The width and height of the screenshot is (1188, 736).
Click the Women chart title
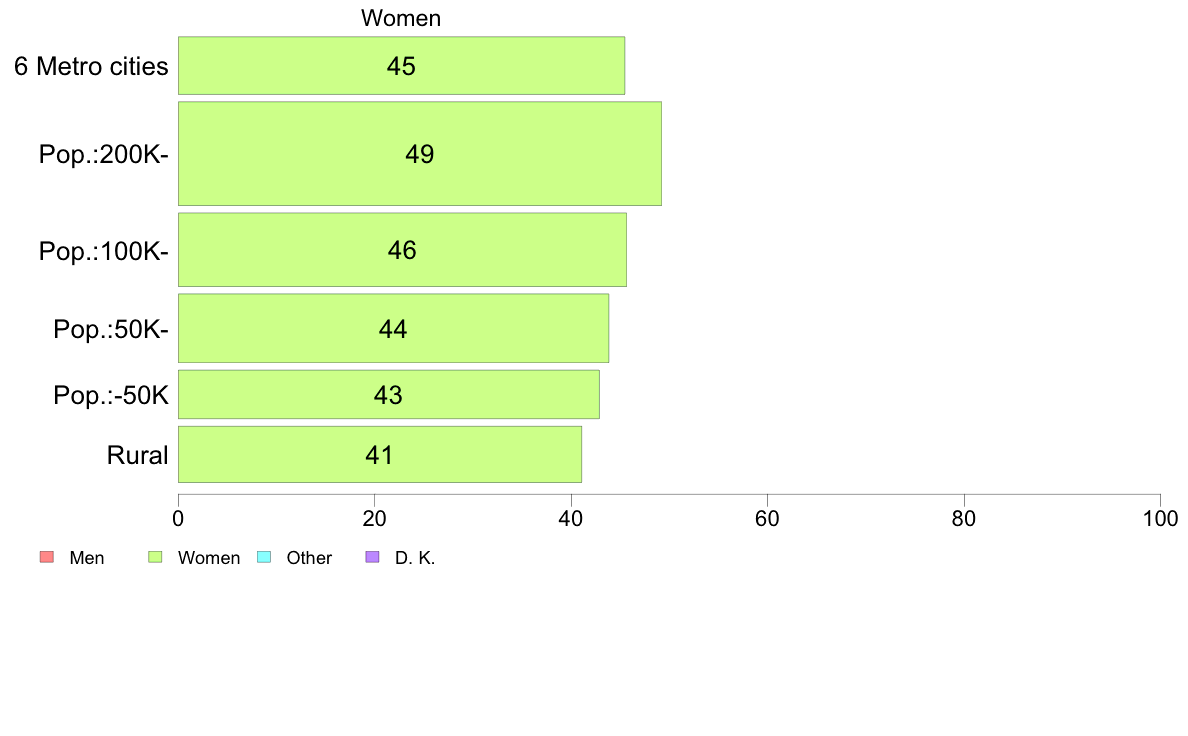tap(401, 17)
